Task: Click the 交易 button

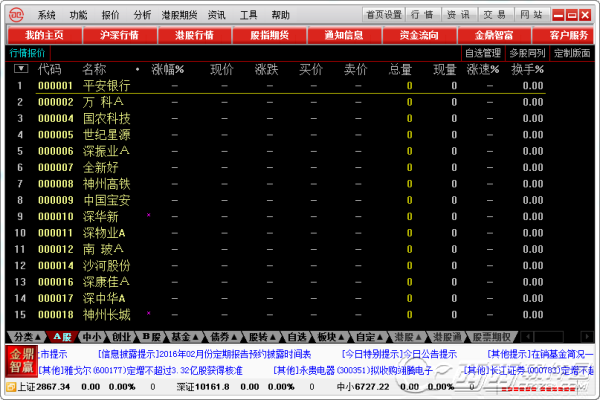Action: point(494,15)
